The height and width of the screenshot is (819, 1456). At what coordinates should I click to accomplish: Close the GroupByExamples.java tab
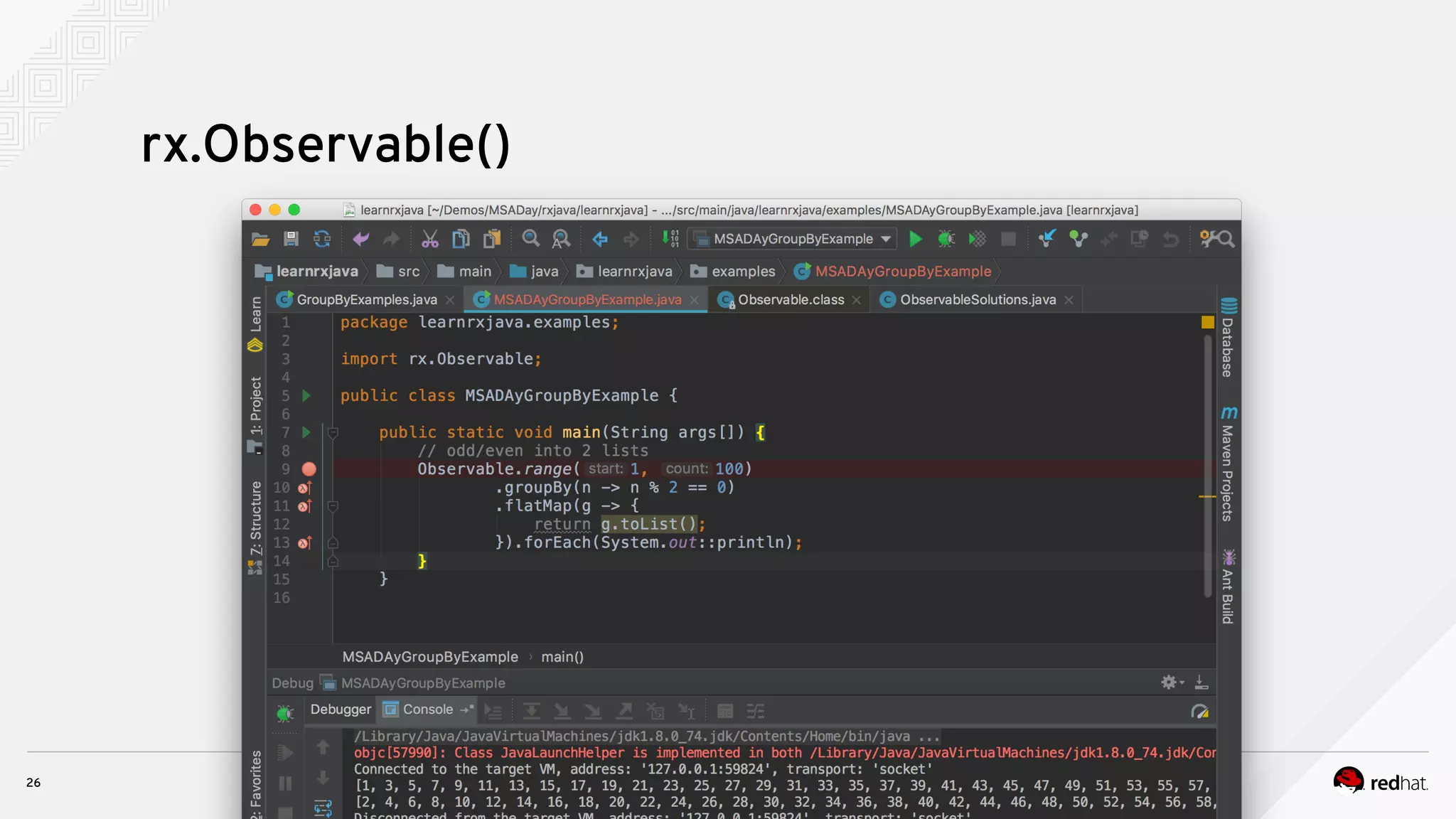pyautogui.click(x=450, y=300)
